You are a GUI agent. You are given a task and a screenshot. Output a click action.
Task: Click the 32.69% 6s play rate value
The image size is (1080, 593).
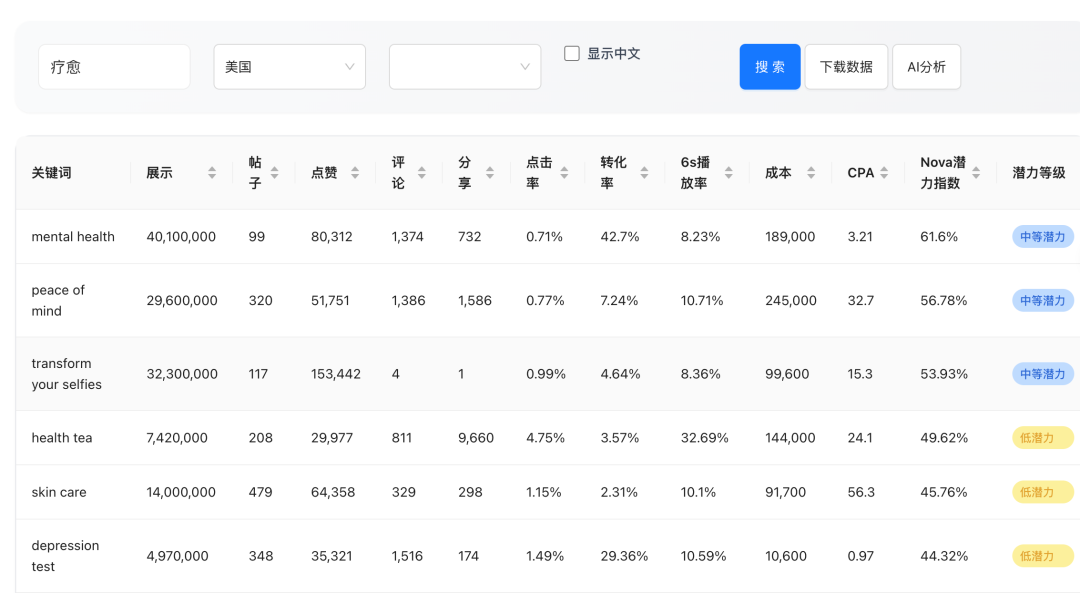pos(705,437)
